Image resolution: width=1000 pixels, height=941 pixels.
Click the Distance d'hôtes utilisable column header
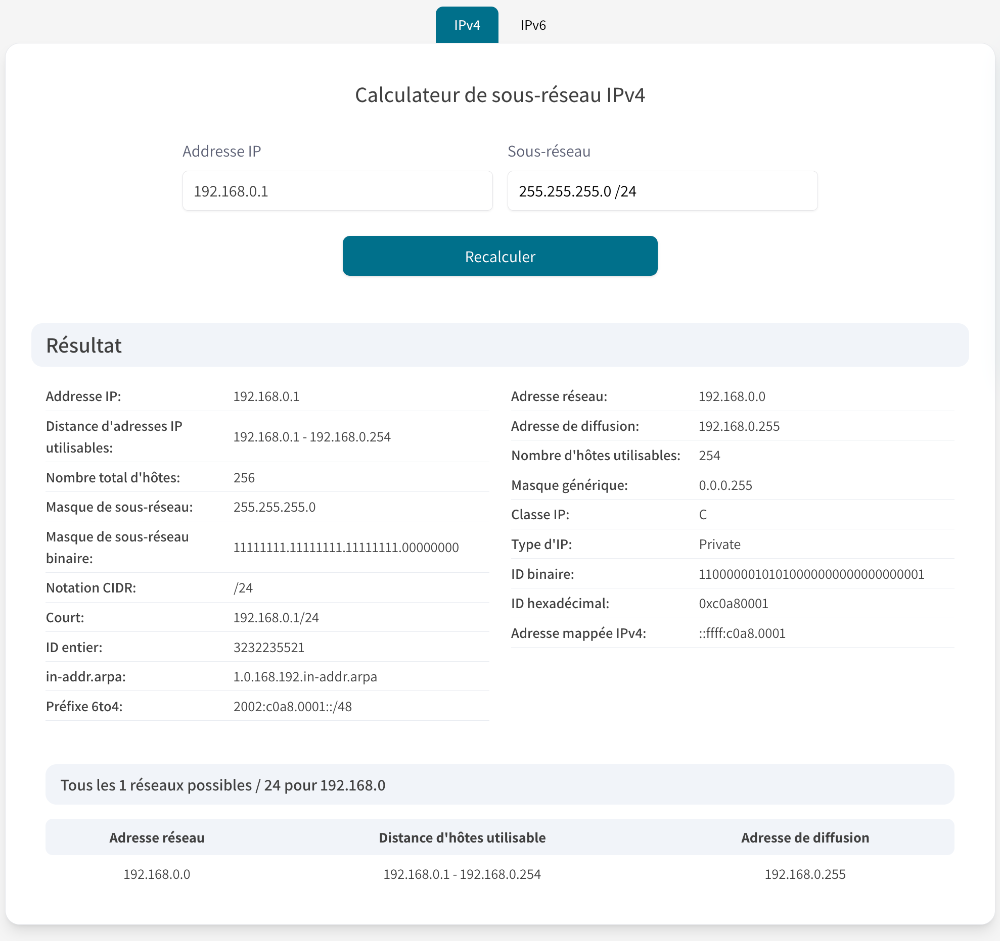(x=462, y=838)
